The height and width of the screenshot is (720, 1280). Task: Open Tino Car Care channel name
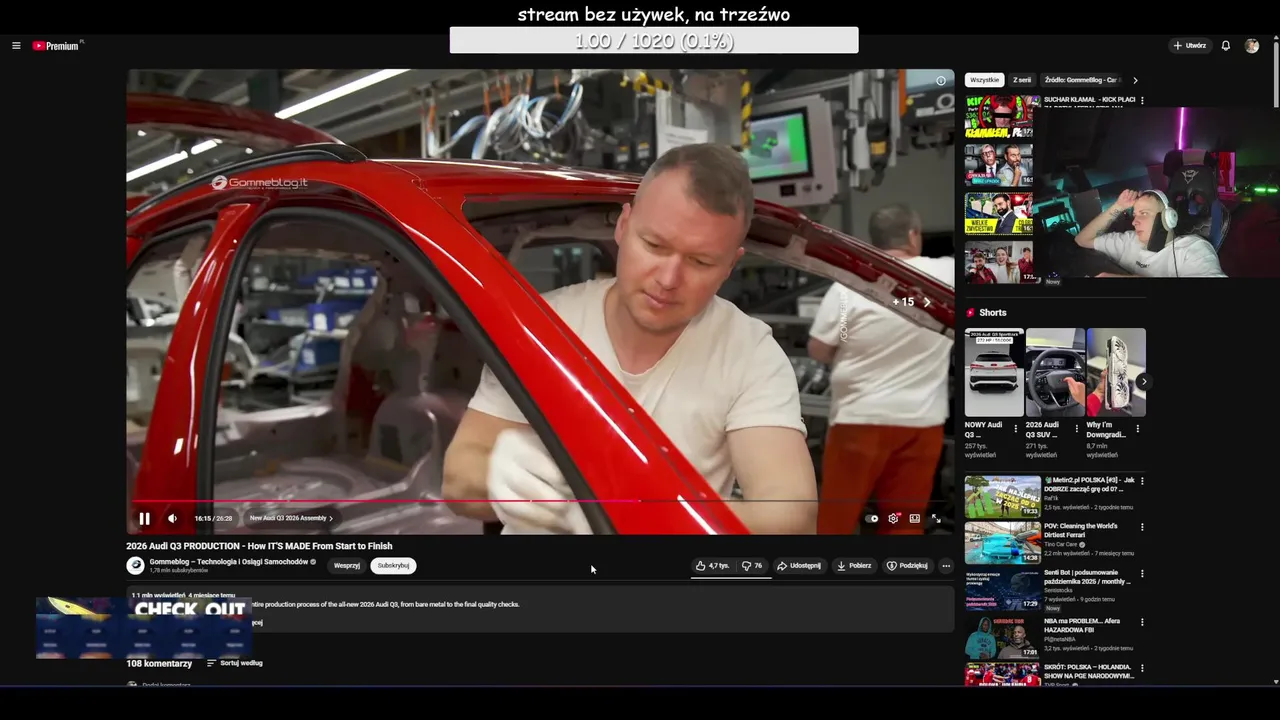tap(1061, 544)
